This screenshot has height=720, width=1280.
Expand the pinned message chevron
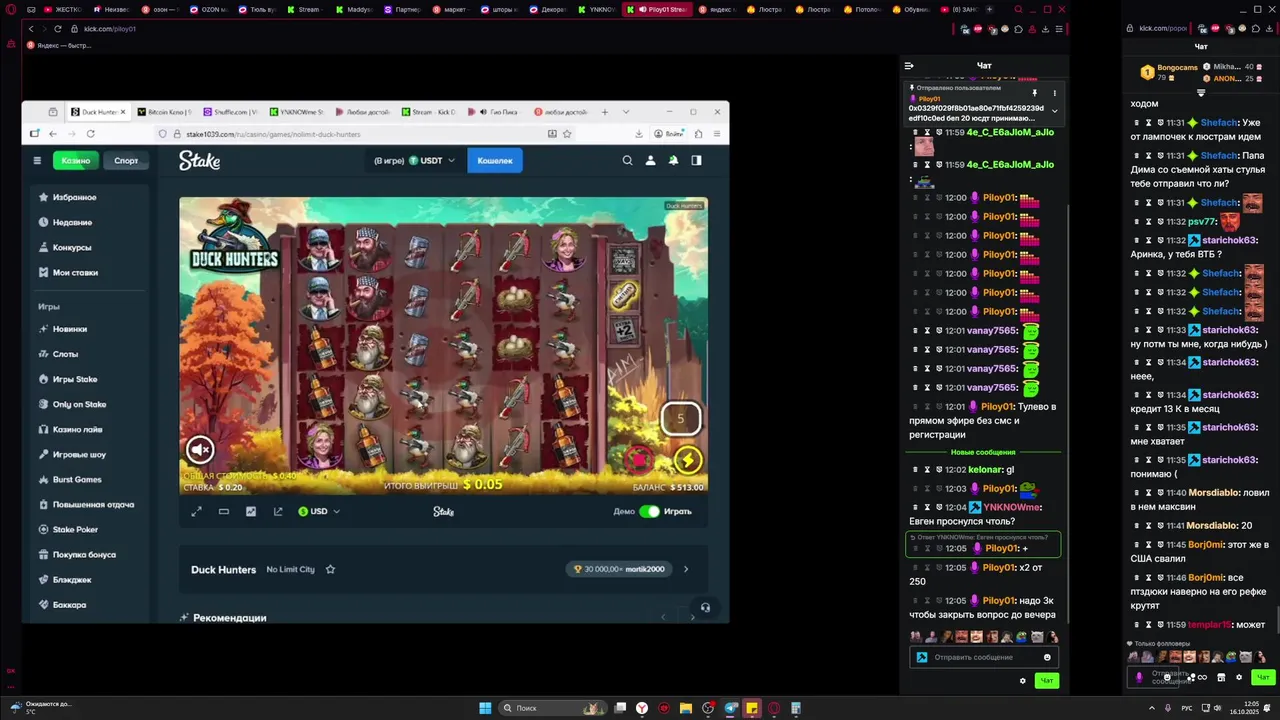(x=1054, y=111)
